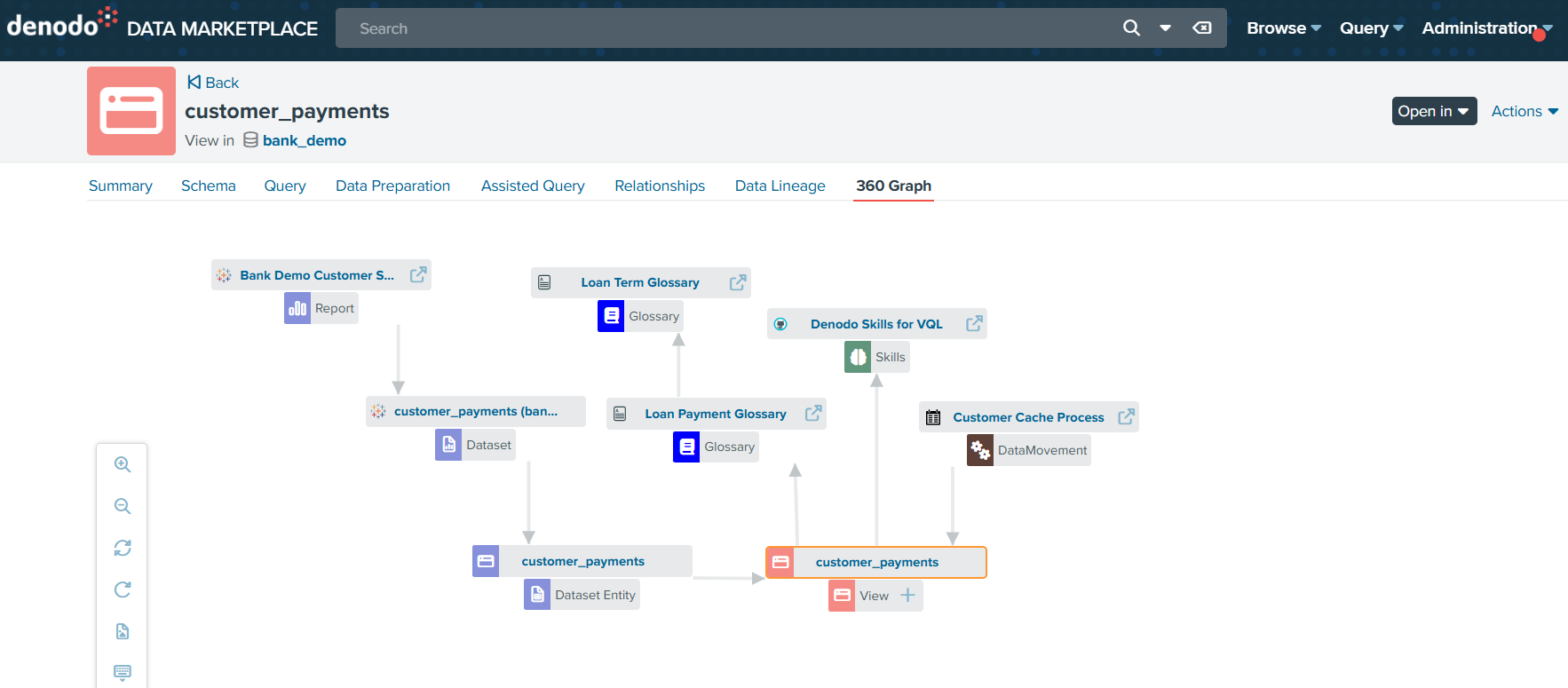Go back using the Back link
1568x688 pixels.
[213, 83]
